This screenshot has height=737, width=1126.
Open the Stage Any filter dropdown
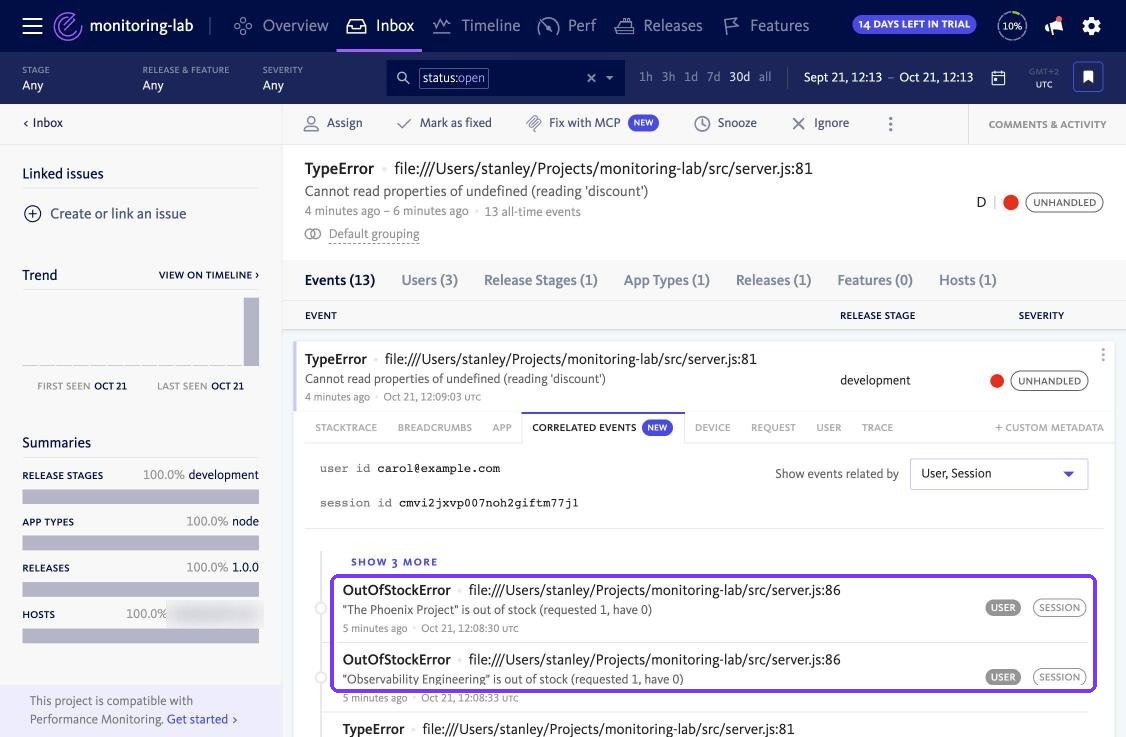pyautogui.click(x=36, y=78)
